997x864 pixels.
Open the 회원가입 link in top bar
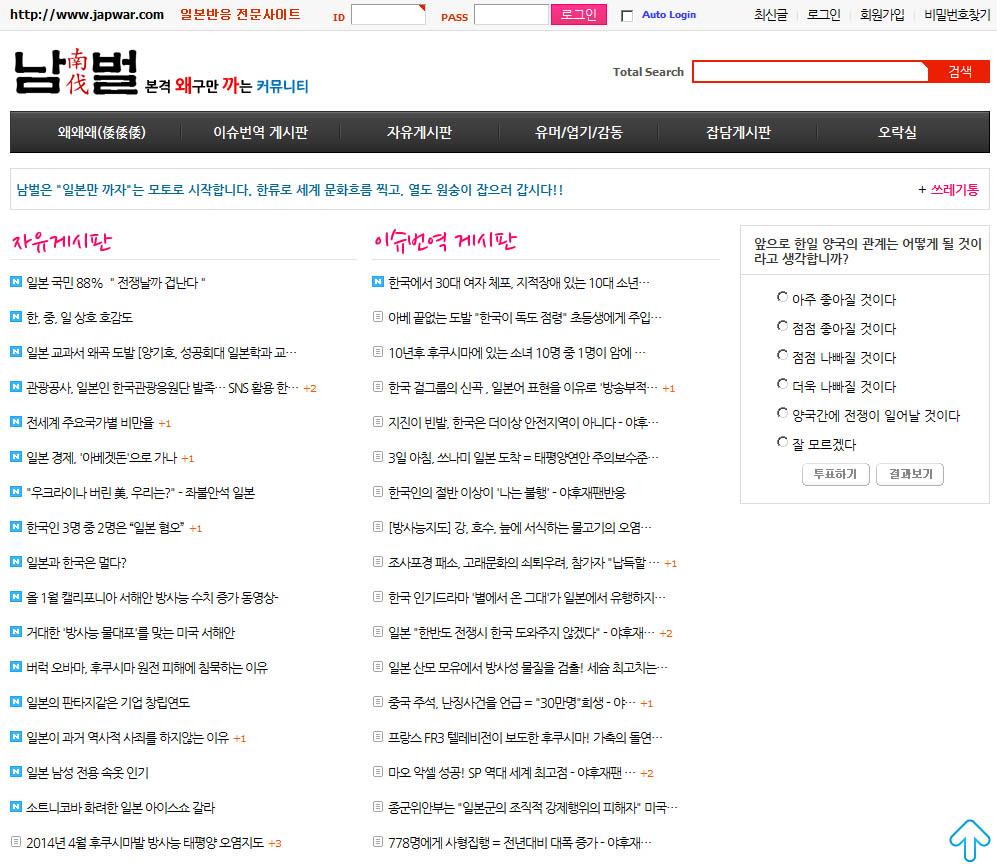[x=882, y=15]
